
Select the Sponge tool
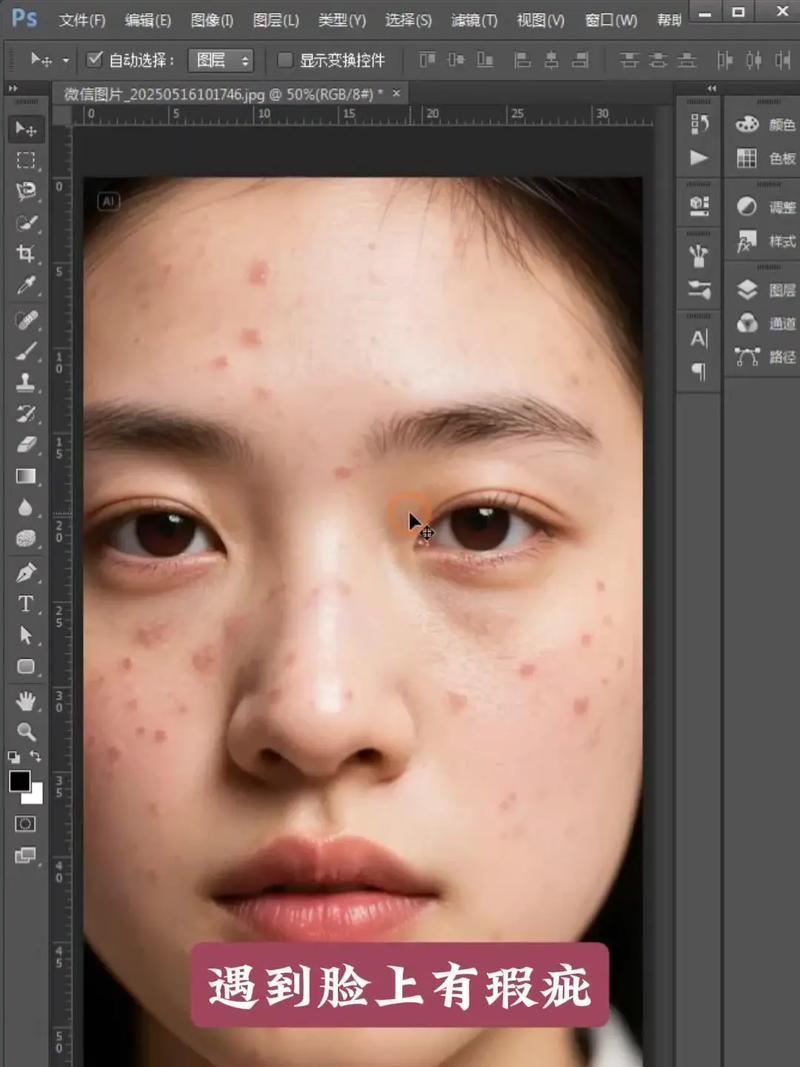(x=26, y=539)
